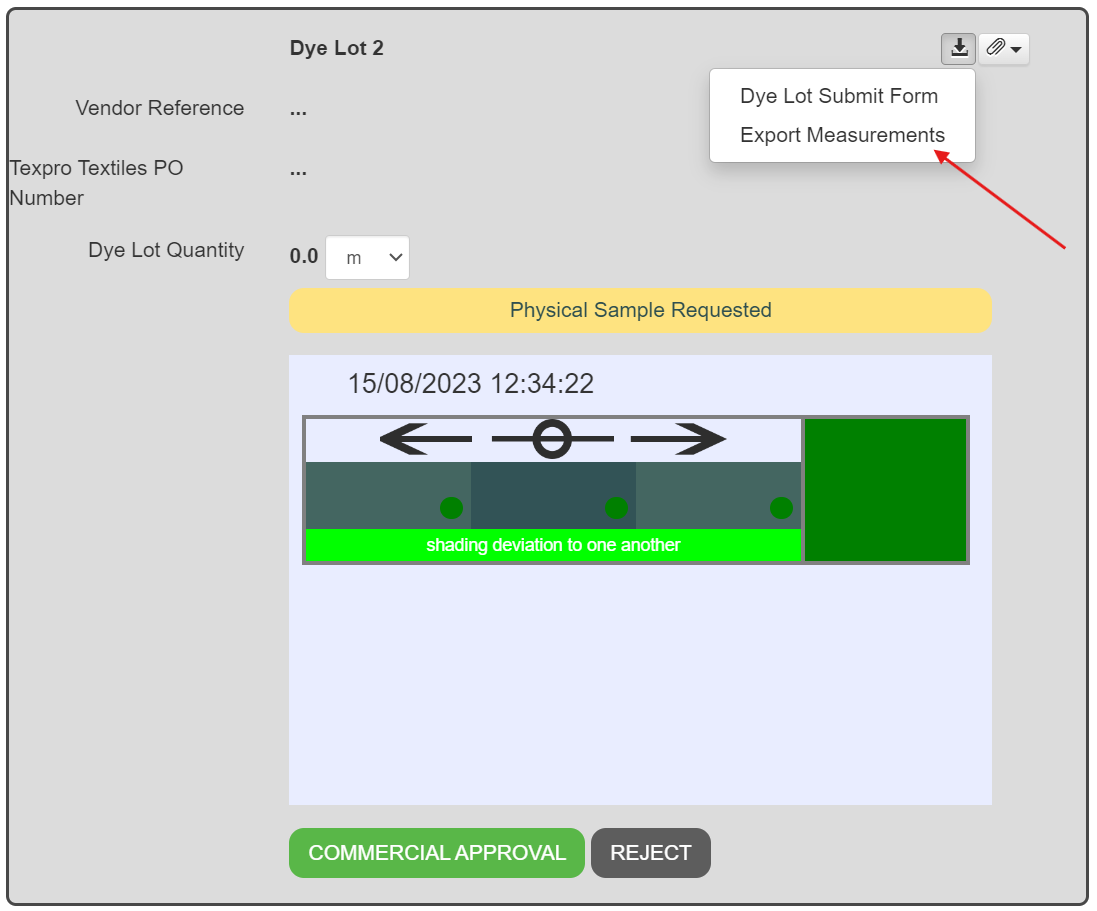Open the quantity unit dropdown showing m

coord(367,257)
